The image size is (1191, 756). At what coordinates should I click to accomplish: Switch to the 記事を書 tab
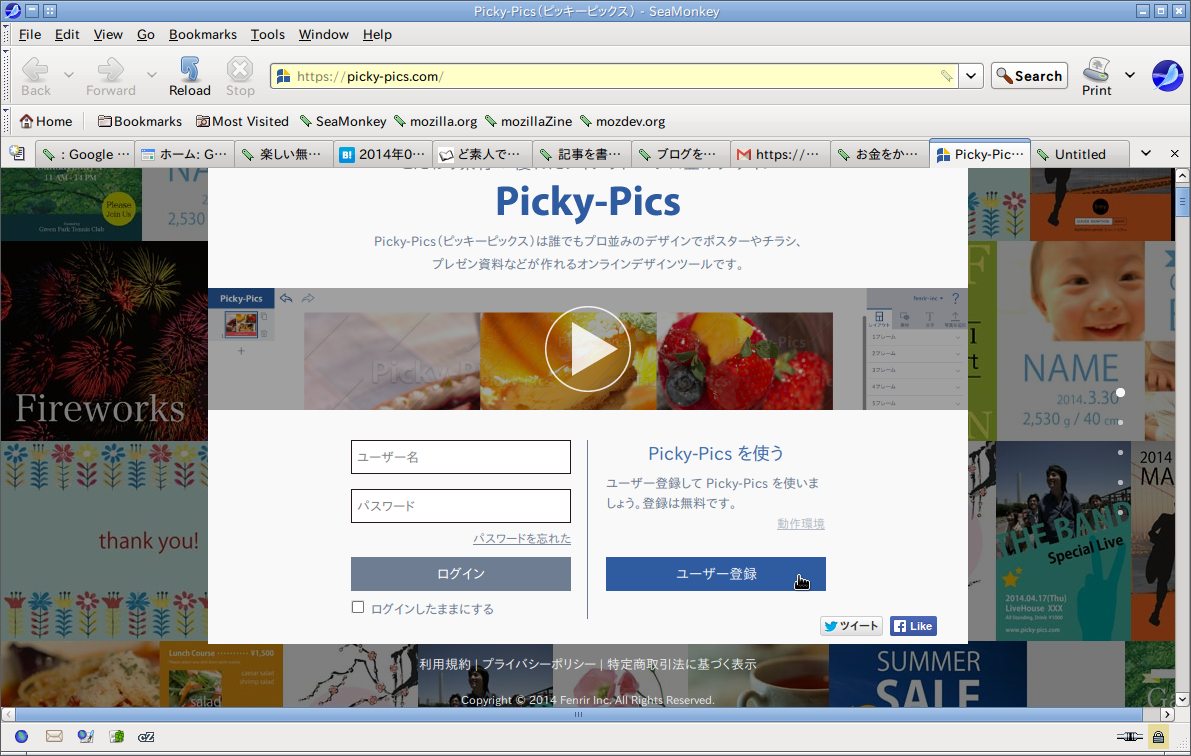pyautogui.click(x=581, y=154)
